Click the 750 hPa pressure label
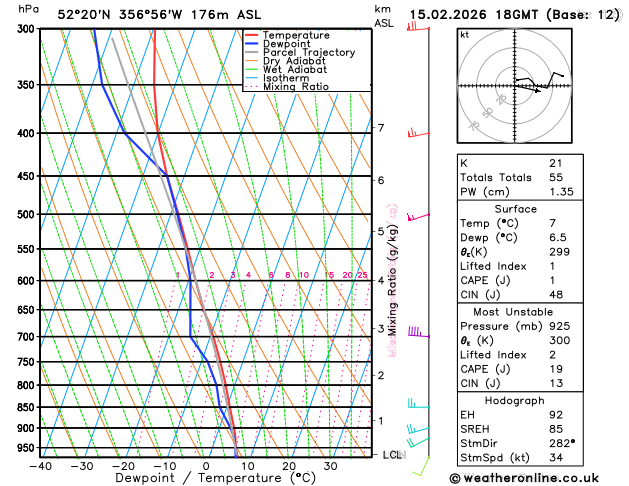This screenshot has width=629, height=486. (28, 362)
